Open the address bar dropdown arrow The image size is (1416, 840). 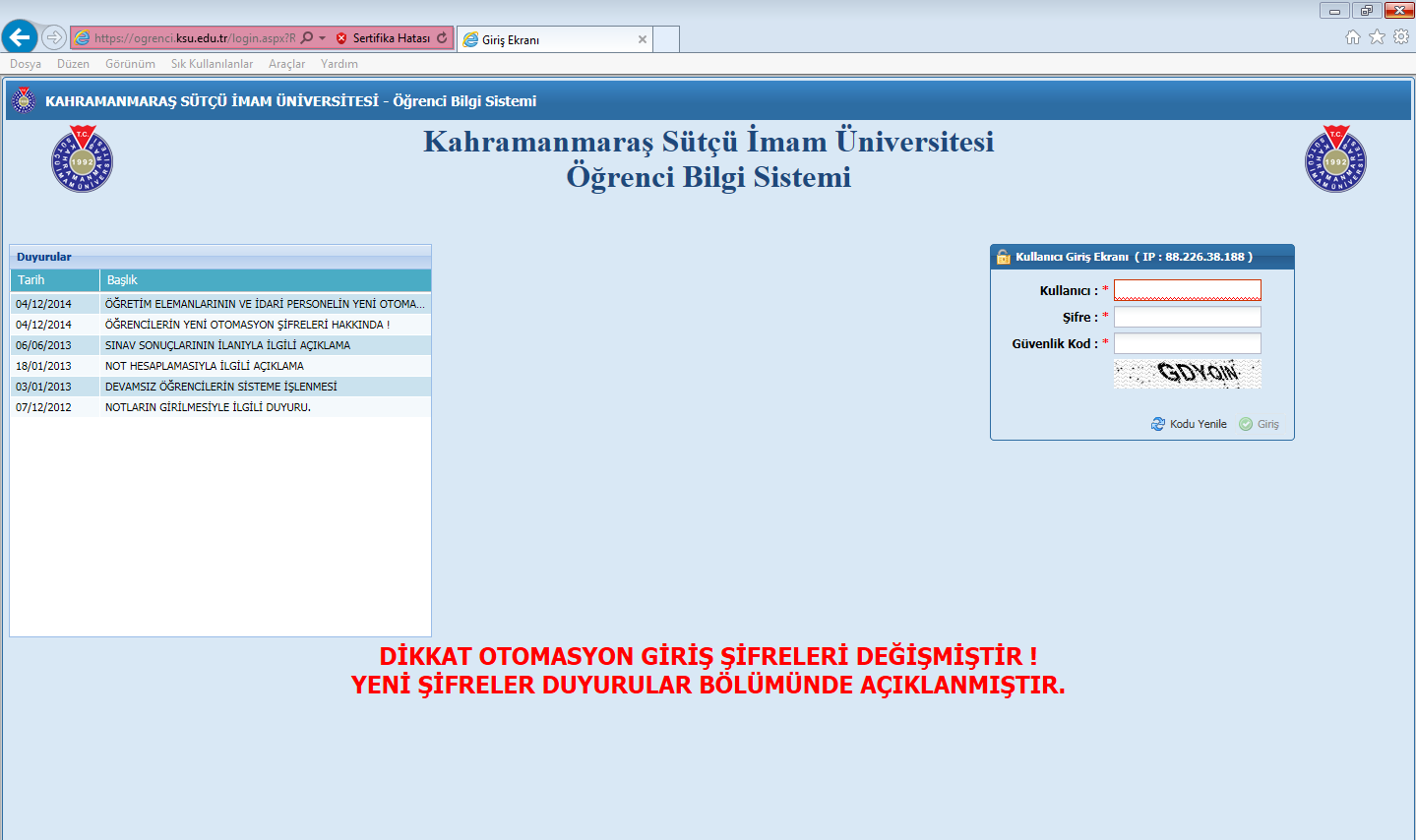tap(322, 38)
